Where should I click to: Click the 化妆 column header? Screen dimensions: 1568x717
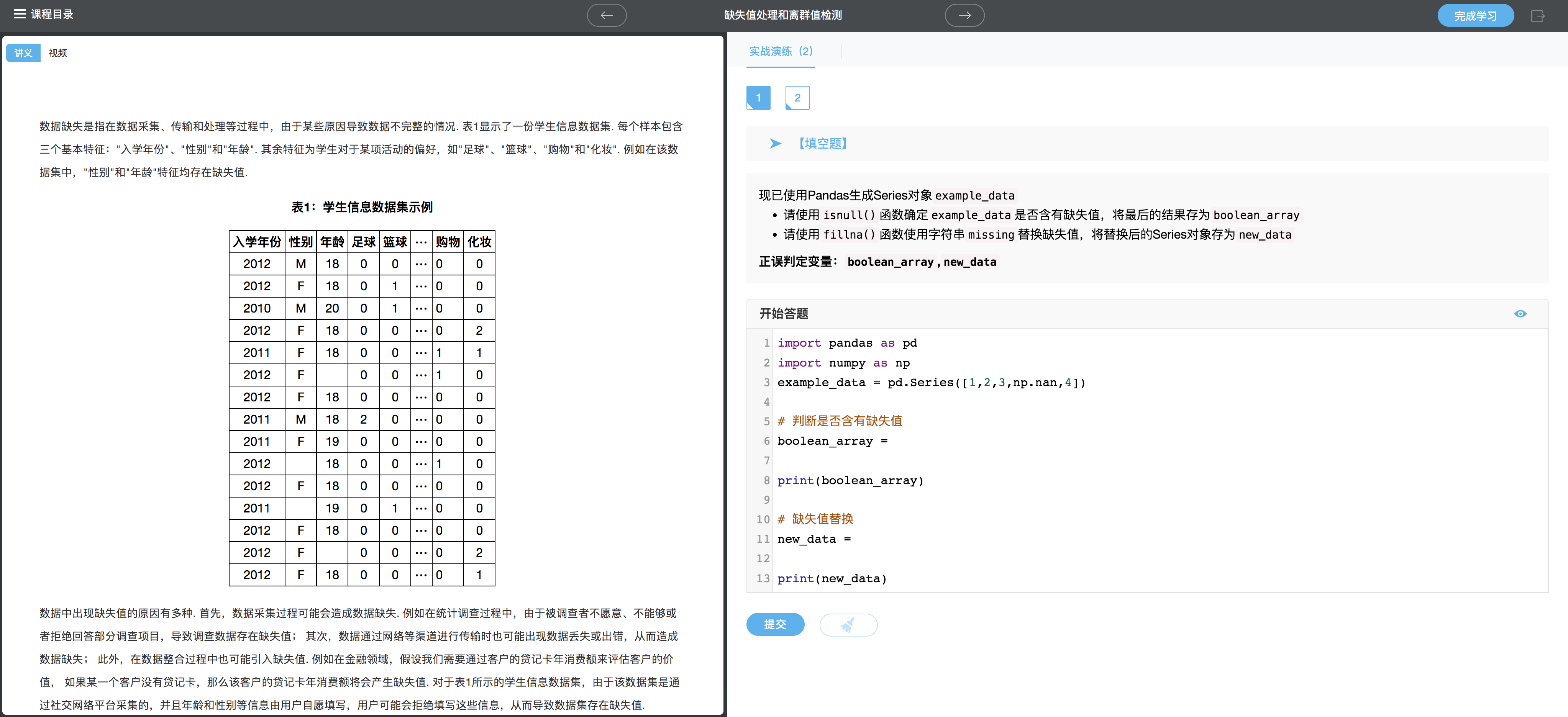(479, 242)
